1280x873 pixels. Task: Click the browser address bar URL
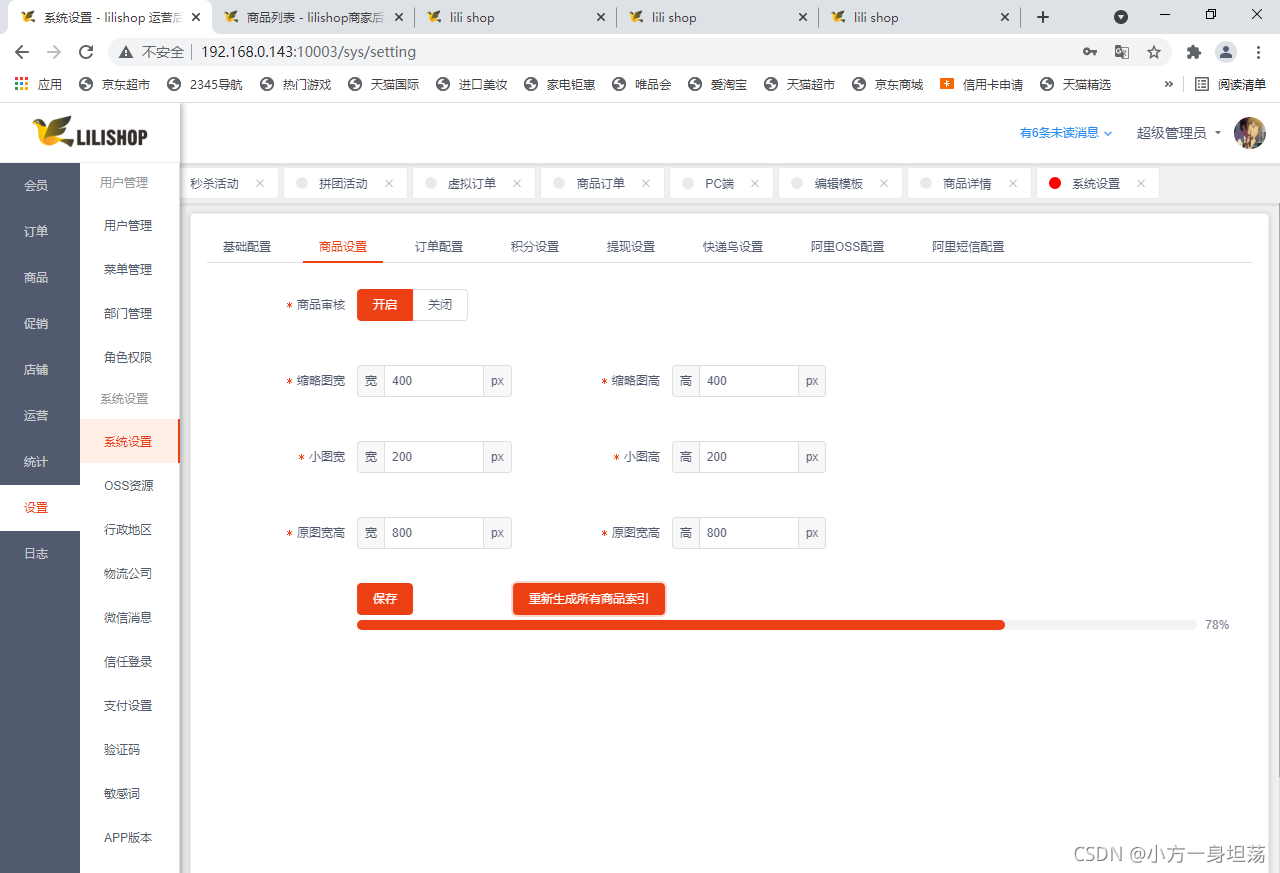click(x=308, y=52)
